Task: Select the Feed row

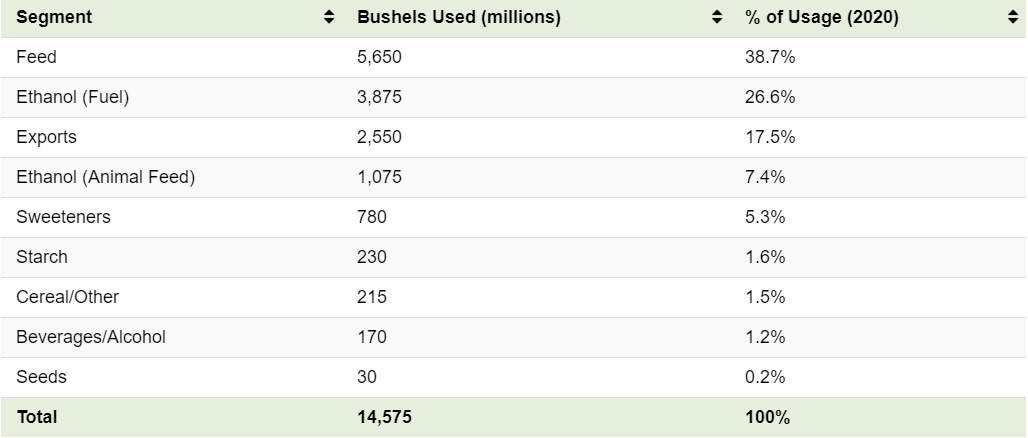Action: tap(514, 58)
